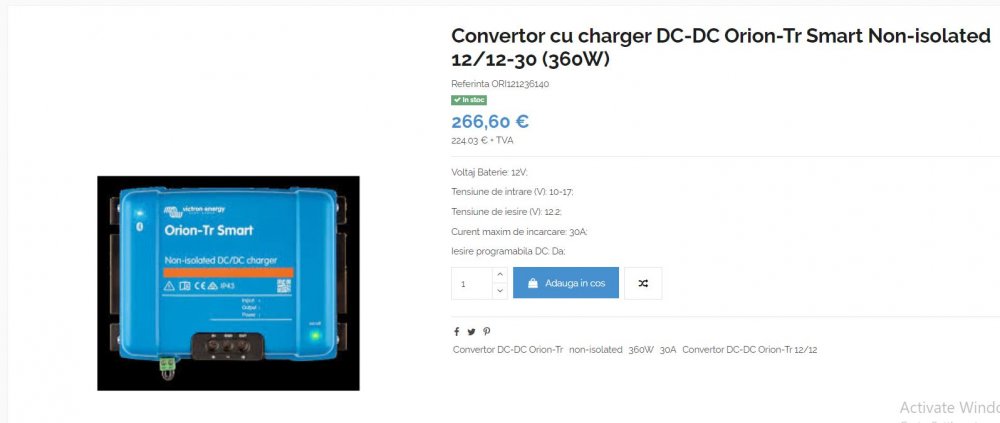Open the Orion-Tr Smart product image
The height and width of the screenshot is (423, 1000).
point(228,283)
